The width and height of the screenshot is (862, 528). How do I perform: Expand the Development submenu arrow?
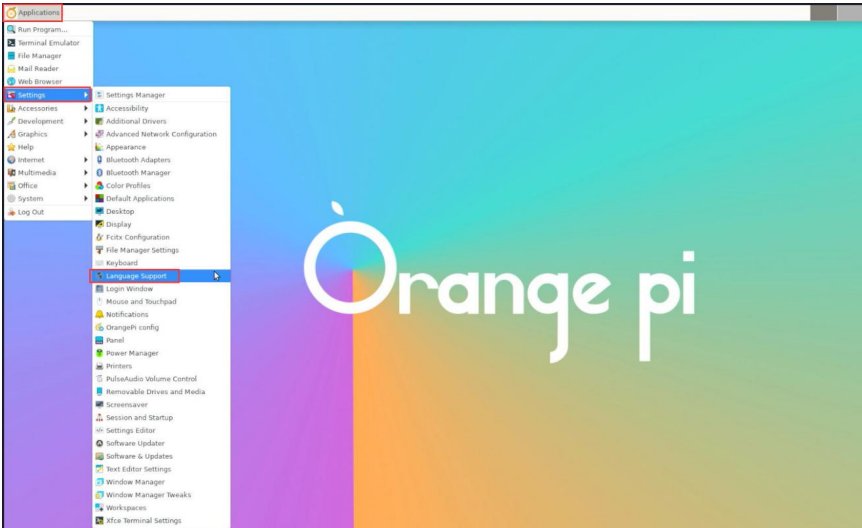[86, 121]
